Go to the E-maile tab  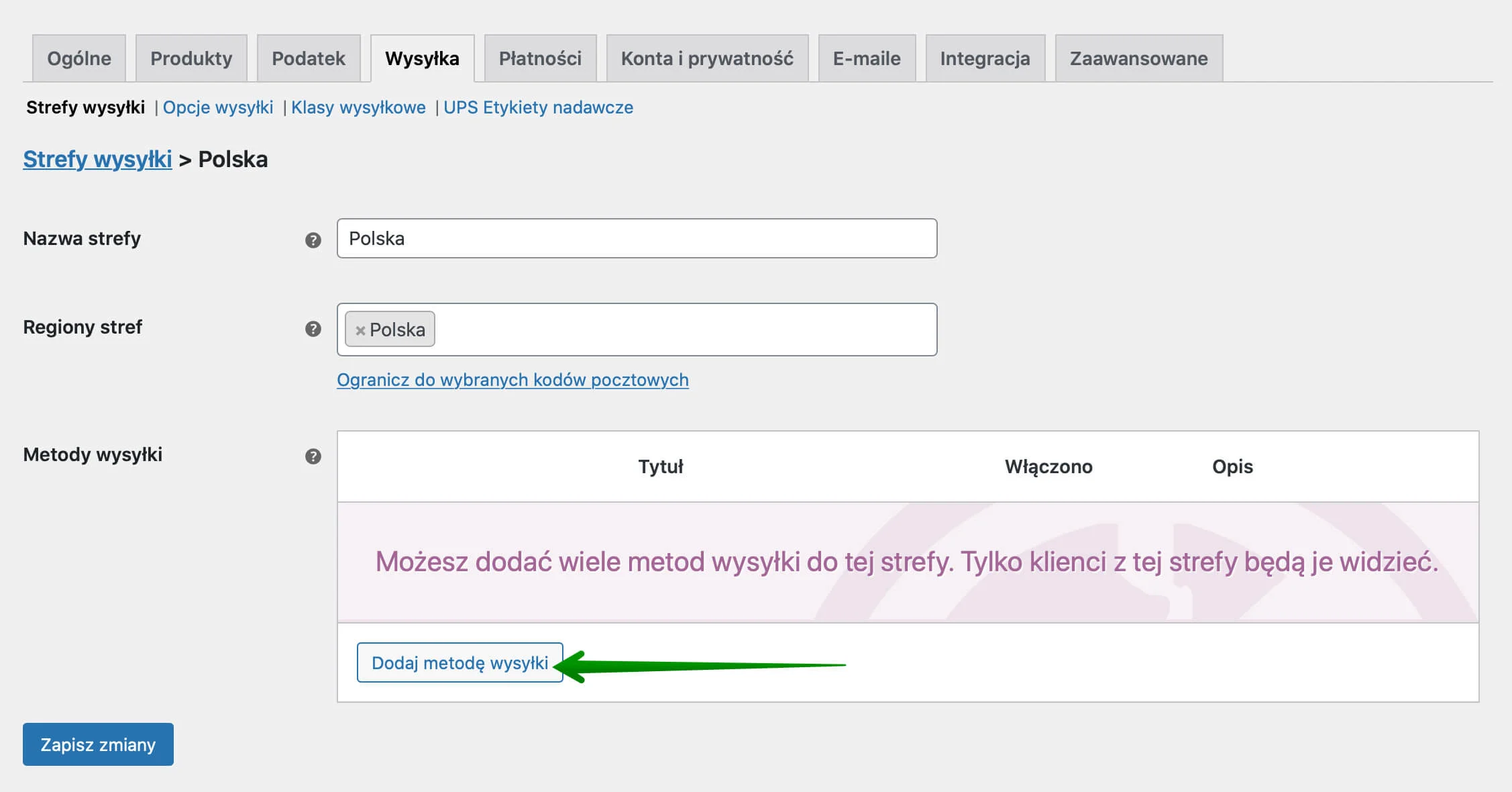867,58
